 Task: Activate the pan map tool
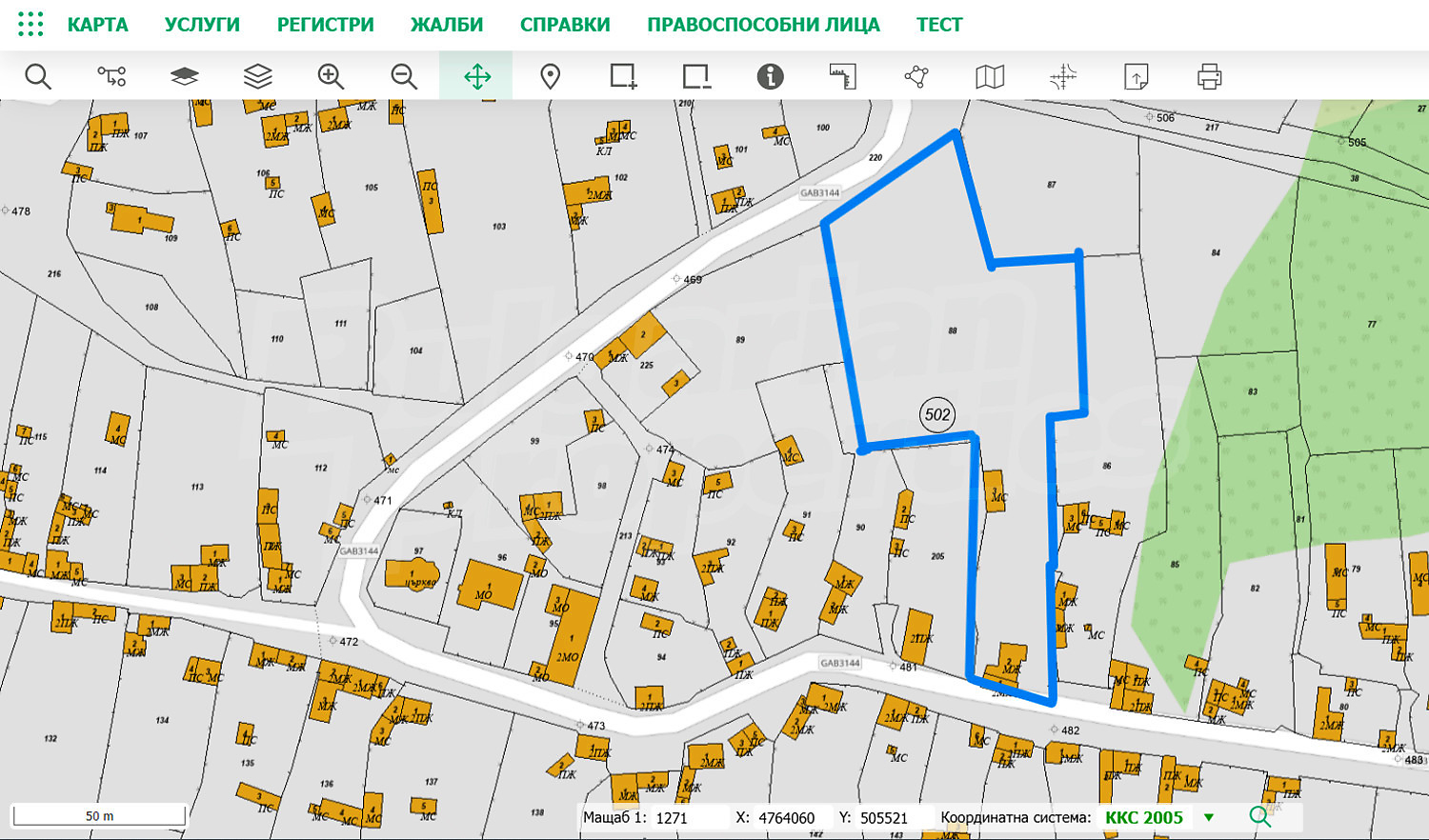(x=476, y=76)
